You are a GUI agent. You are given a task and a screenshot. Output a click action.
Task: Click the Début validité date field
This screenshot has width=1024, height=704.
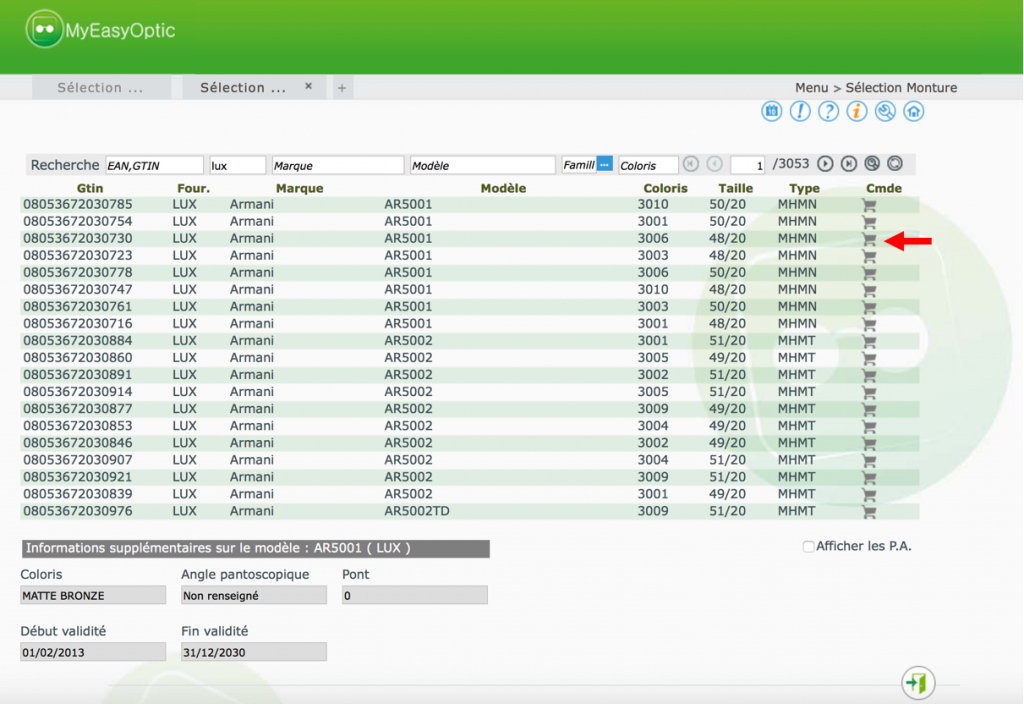click(93, 652)
